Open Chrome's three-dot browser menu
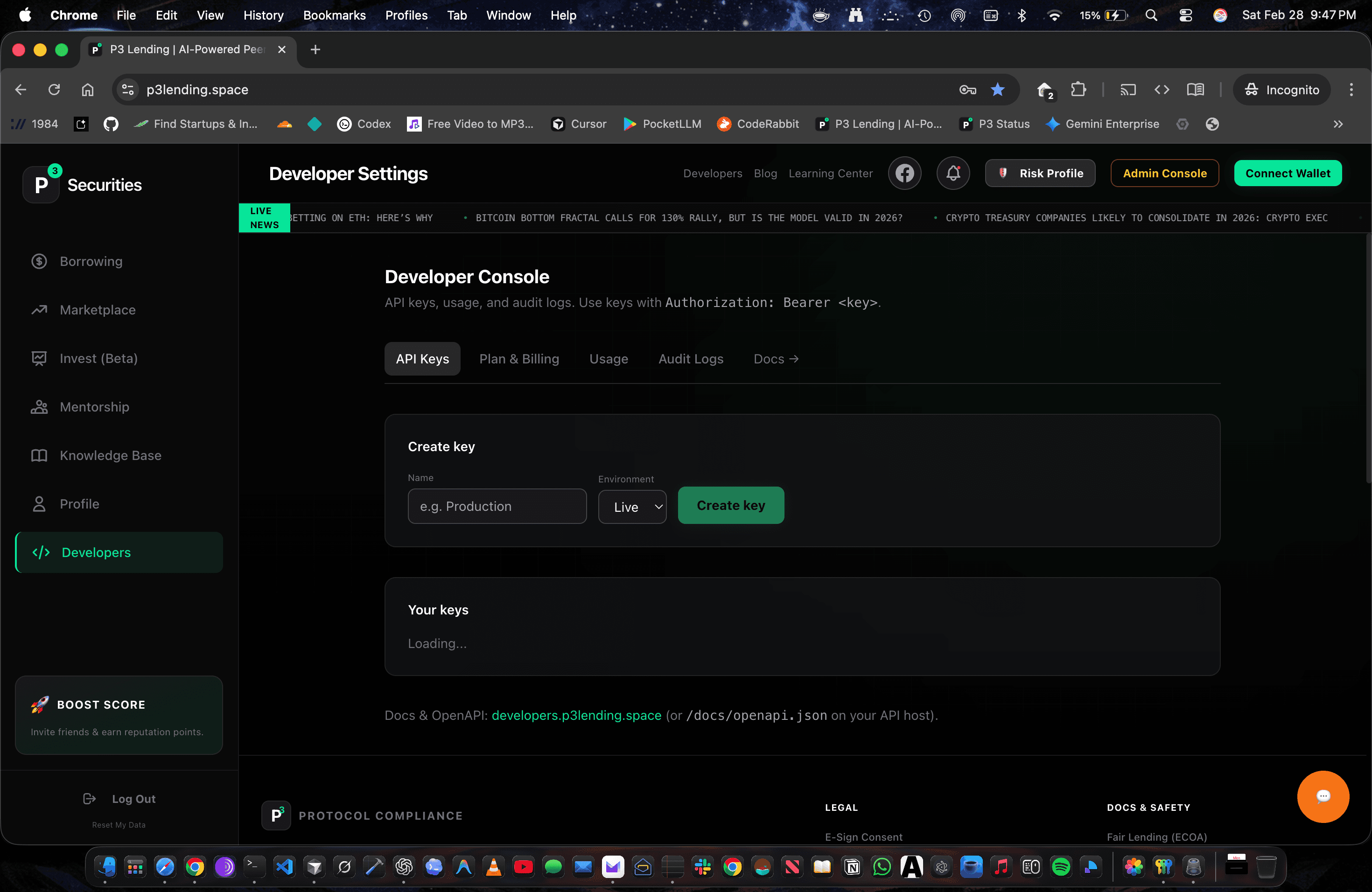1372x892 pixels. pos(1352,89)
